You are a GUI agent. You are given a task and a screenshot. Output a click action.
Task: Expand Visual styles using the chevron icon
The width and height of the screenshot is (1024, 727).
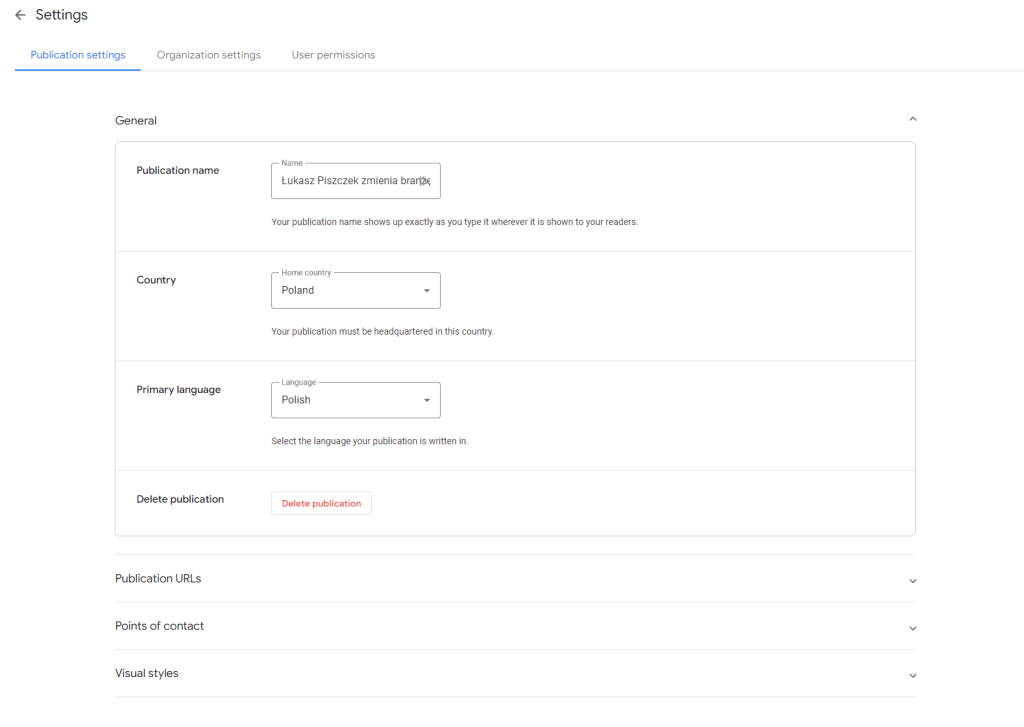912,675
